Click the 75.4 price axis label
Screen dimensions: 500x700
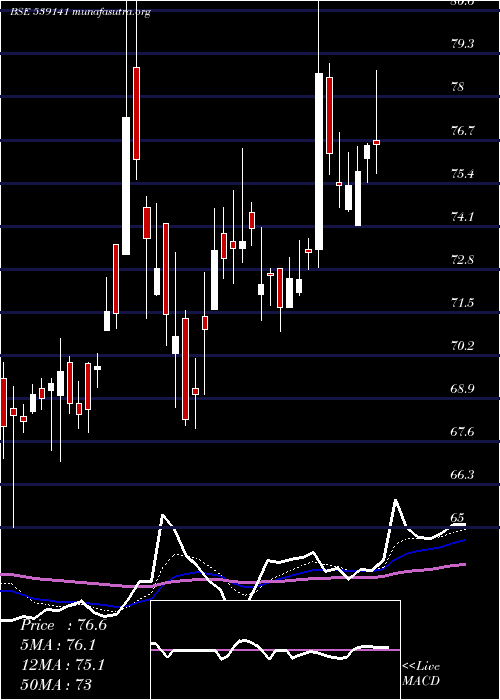pos(462,173)
